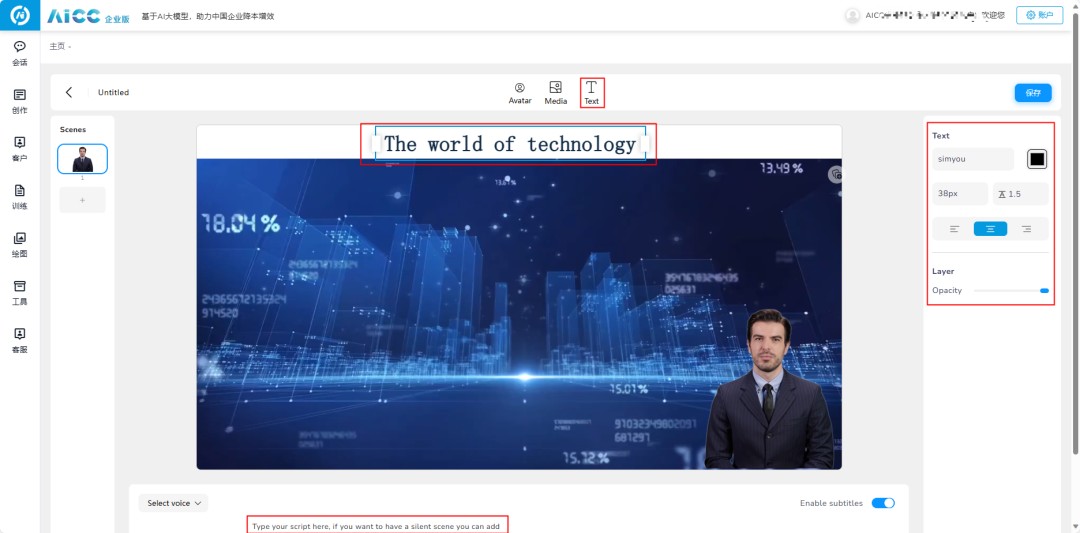Screen dimensions: 1080x533
Task: Select the presenter avatar on canvas
Action: coord(769,390)
